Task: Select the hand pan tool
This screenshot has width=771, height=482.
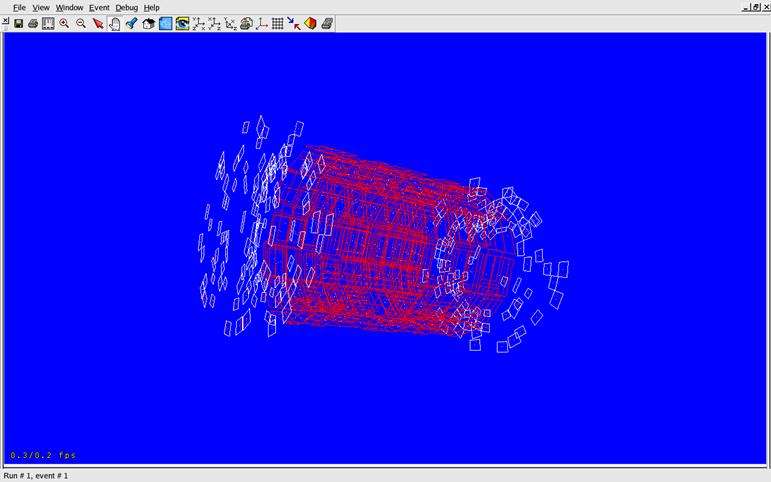Action: tap(115, 23)
